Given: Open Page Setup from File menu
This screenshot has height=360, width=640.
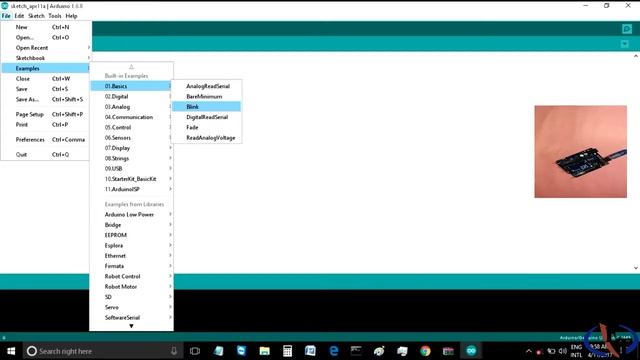Looking at the screenshot, I should pos(46,114).
